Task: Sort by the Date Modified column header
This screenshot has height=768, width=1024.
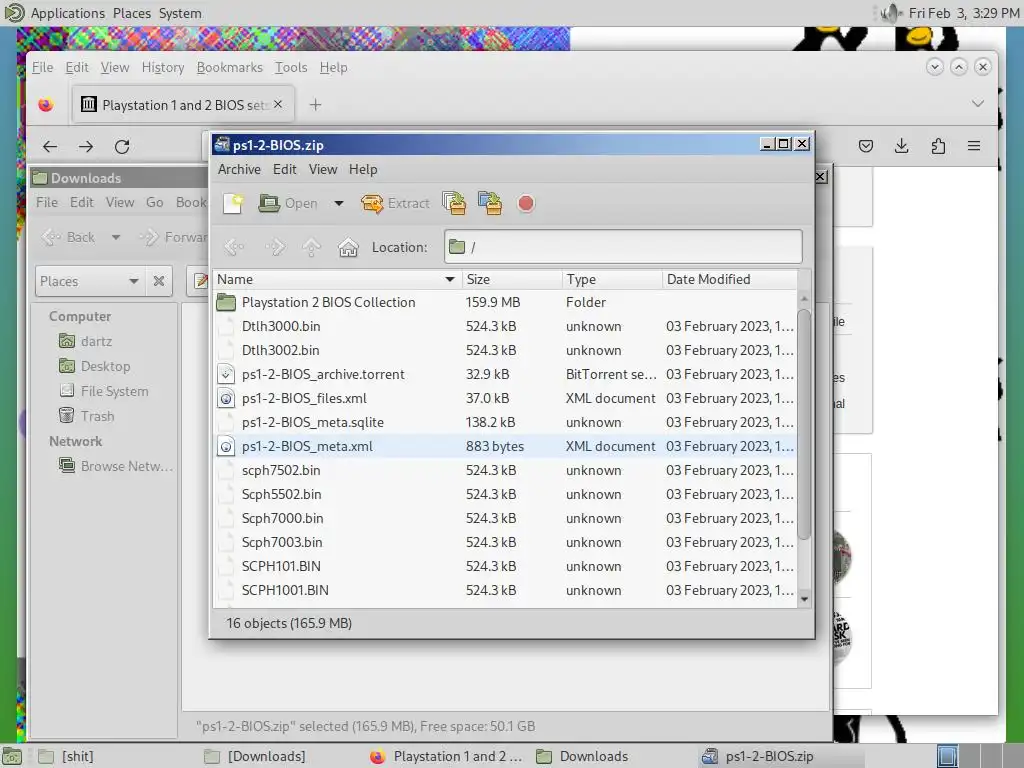Action: [729, 280]
